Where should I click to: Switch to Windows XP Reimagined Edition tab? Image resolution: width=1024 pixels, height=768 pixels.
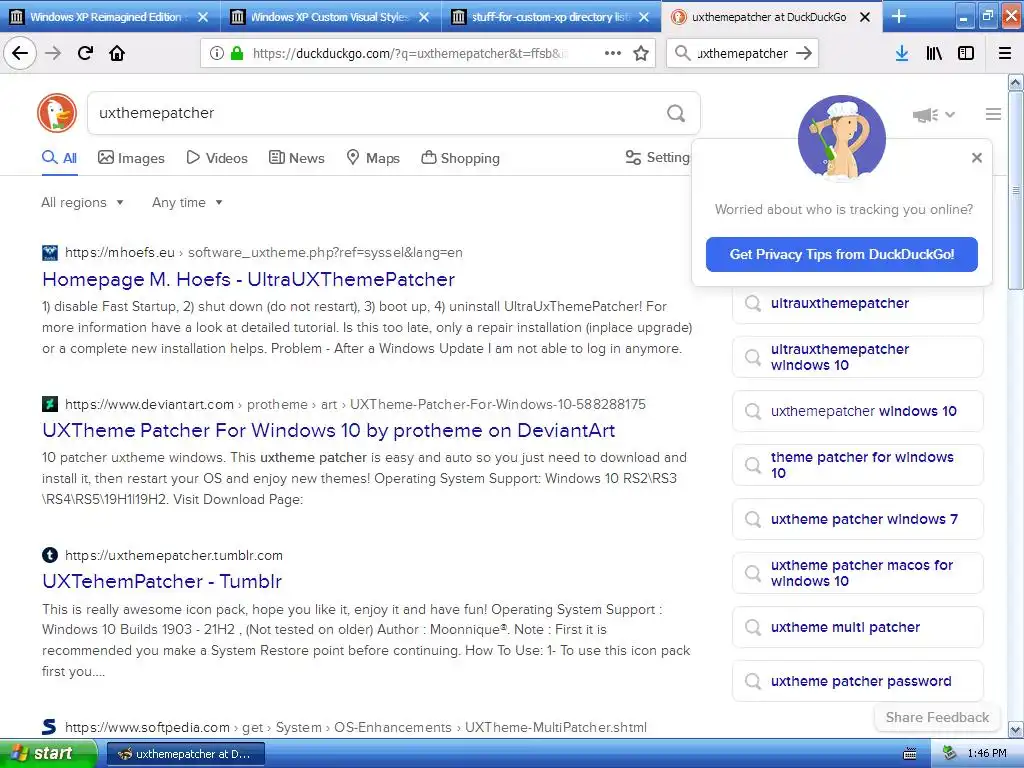point(104,17)
